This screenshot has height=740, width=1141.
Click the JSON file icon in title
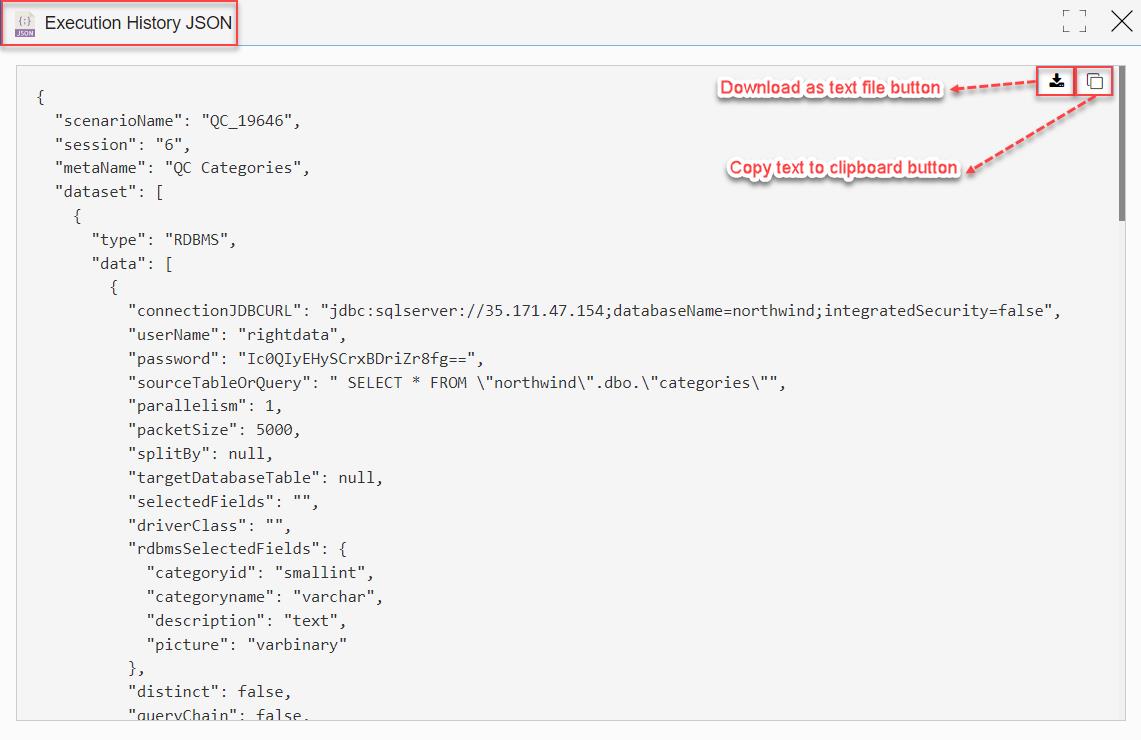click(25, 24)
